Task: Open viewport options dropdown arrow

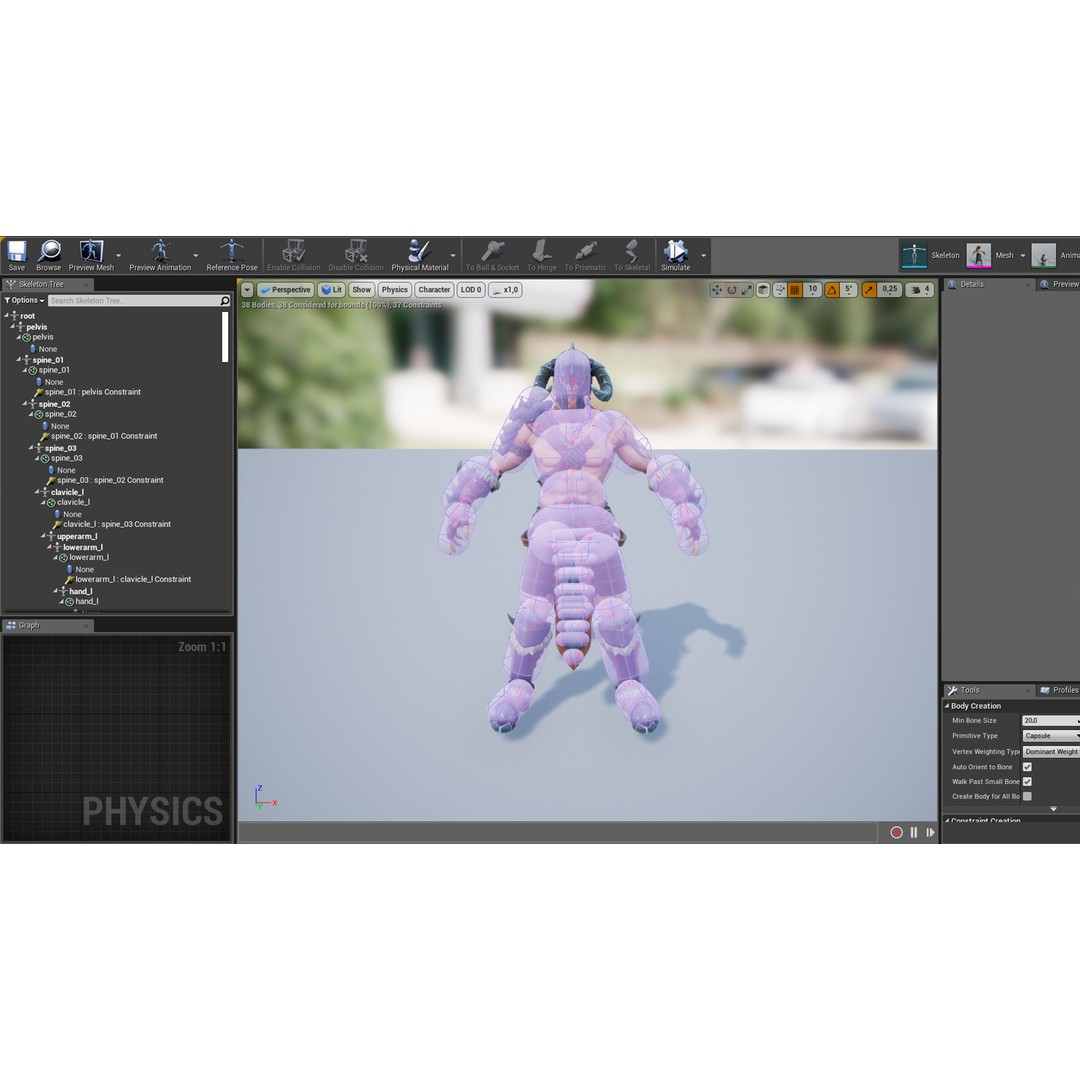Action: click(247, 290)
